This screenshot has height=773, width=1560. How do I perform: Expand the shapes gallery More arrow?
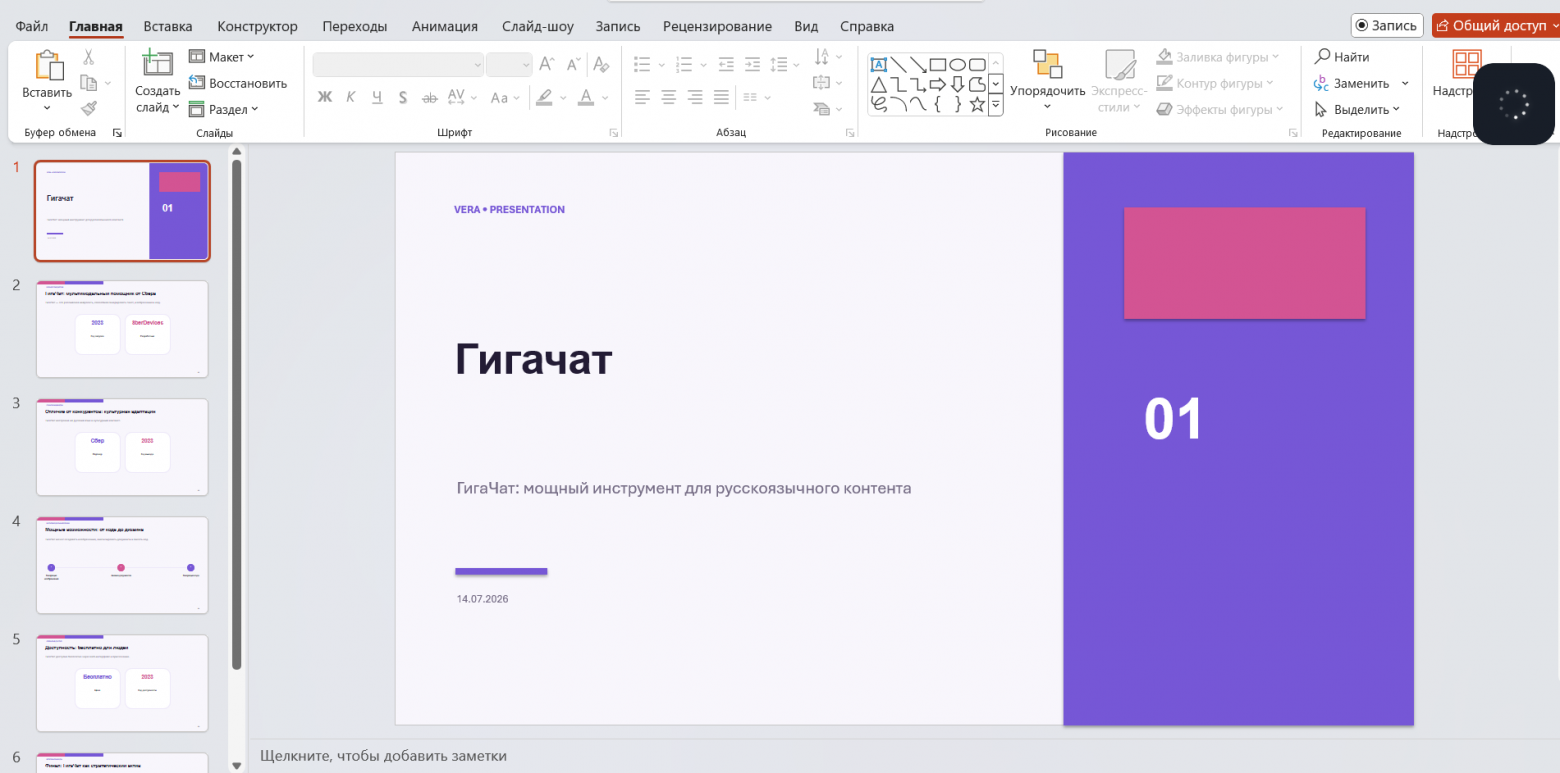[x=995, y=103]
